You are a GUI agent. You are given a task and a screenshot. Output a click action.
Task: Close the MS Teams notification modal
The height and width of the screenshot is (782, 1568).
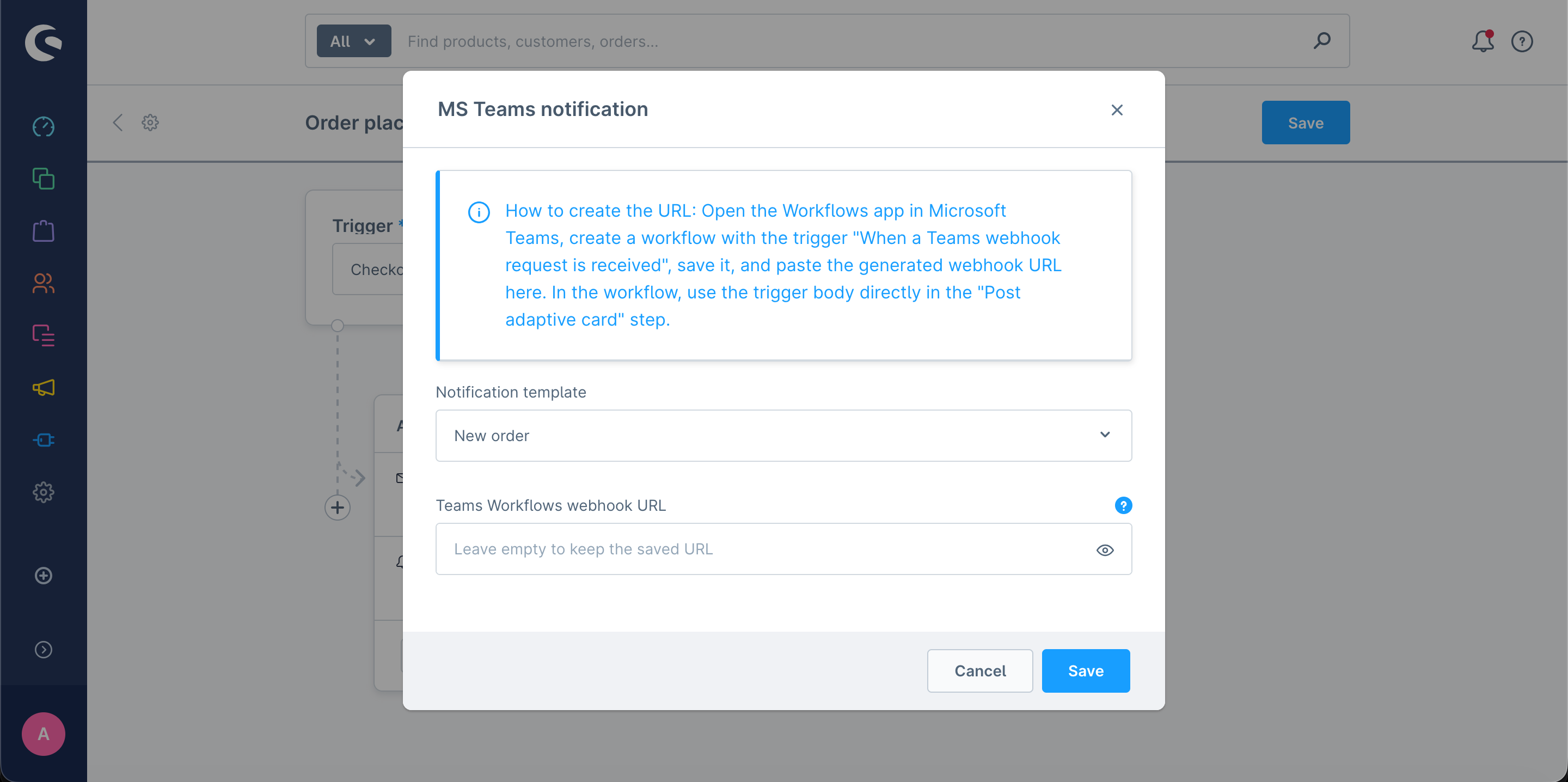[x=1116, y=110]
